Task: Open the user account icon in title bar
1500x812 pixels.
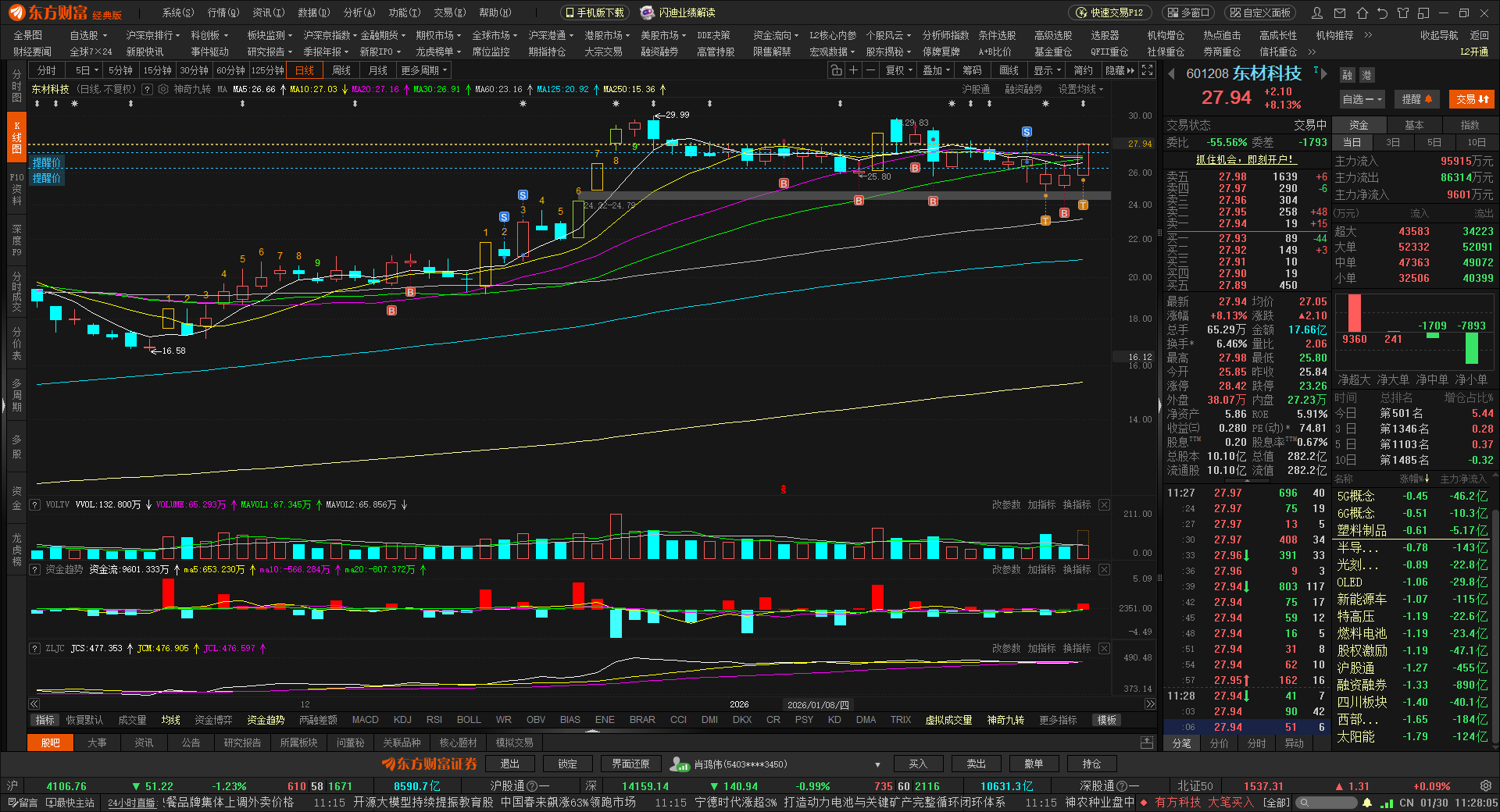Action: [1317, 12]
